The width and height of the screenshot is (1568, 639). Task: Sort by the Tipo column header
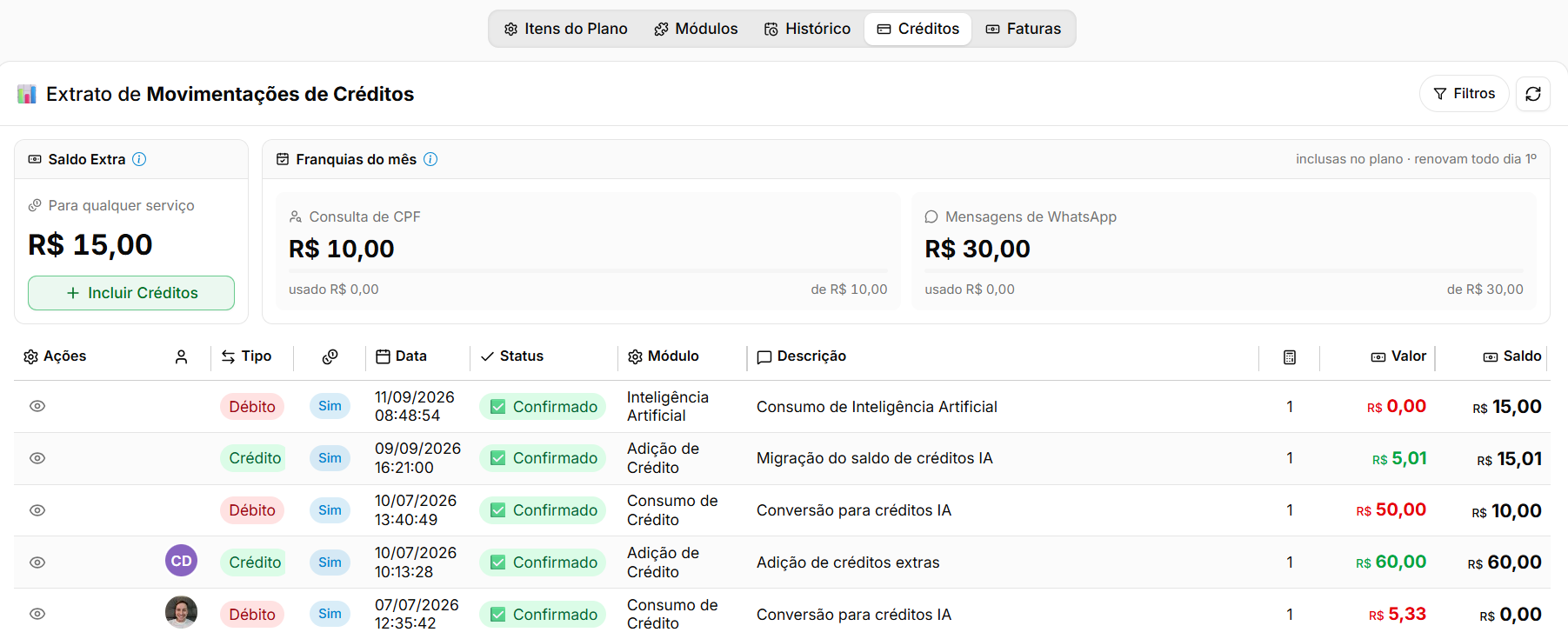246,356
